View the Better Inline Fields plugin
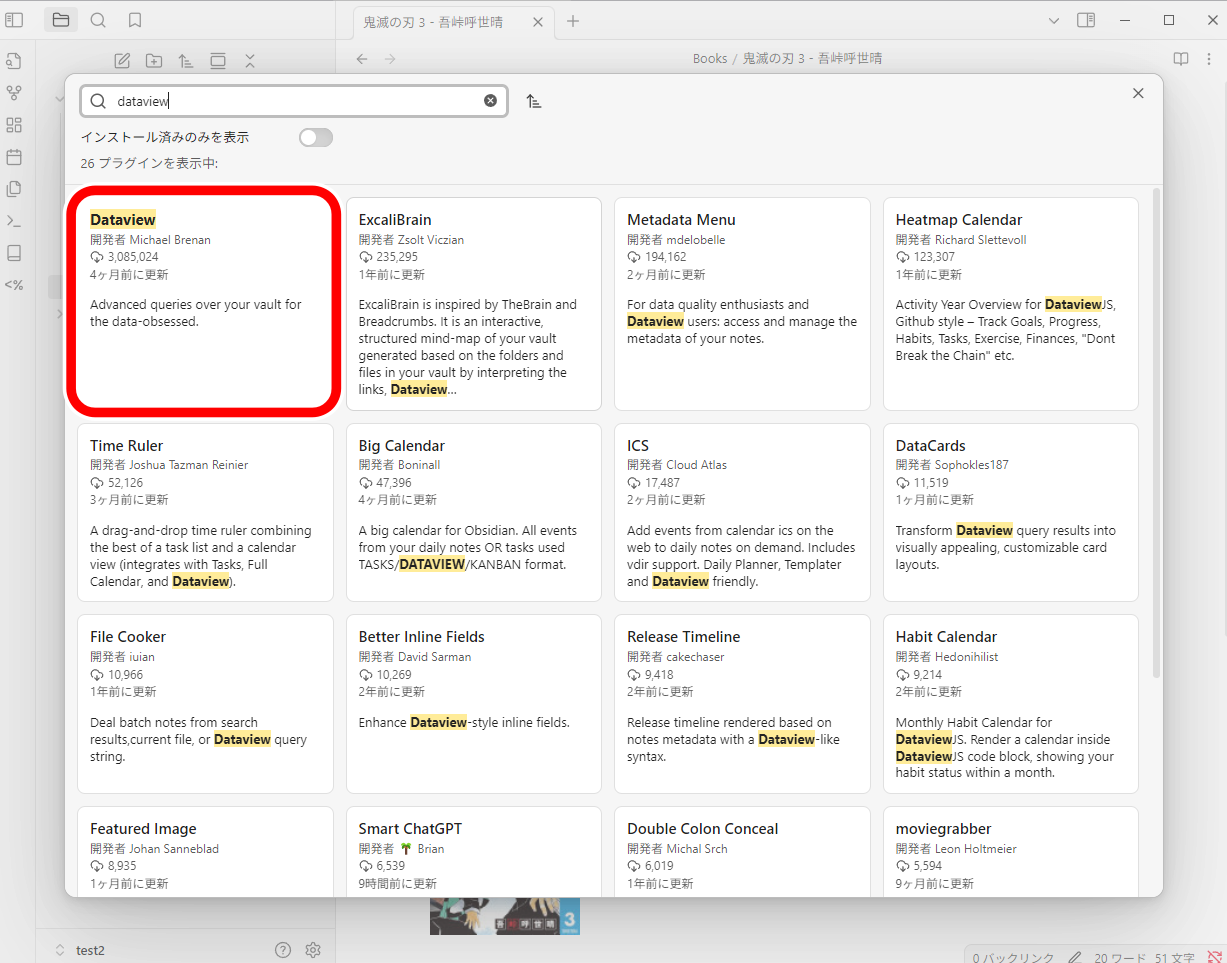 (x=474, y=704)
